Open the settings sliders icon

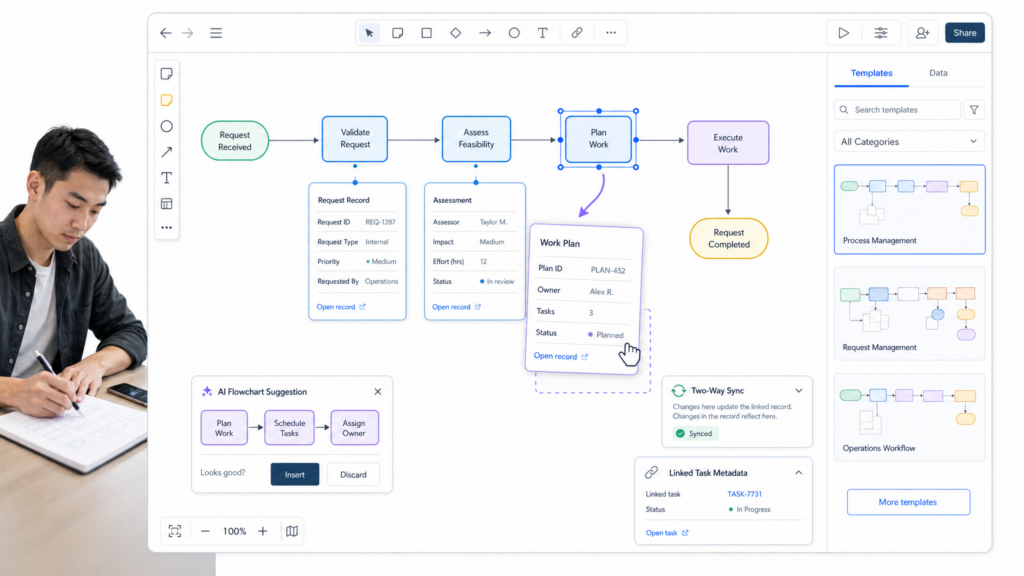pos(881,33)
